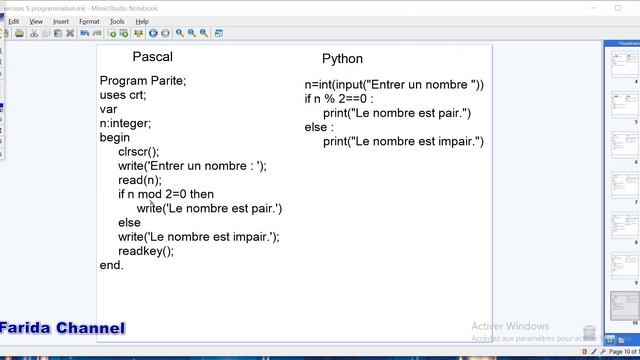Select page 9 thumbnail

[x=625, y=266]
